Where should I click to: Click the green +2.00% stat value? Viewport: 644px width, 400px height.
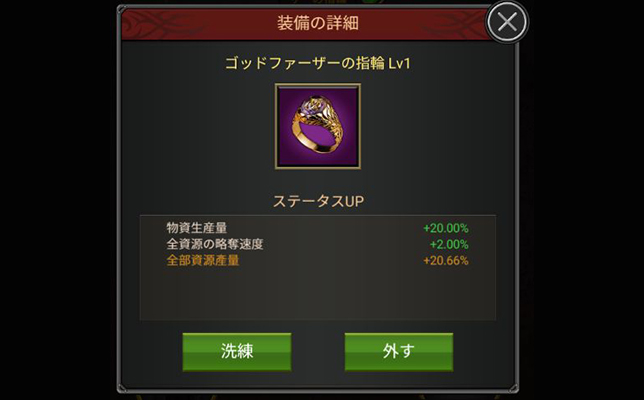tap(449, 244)
